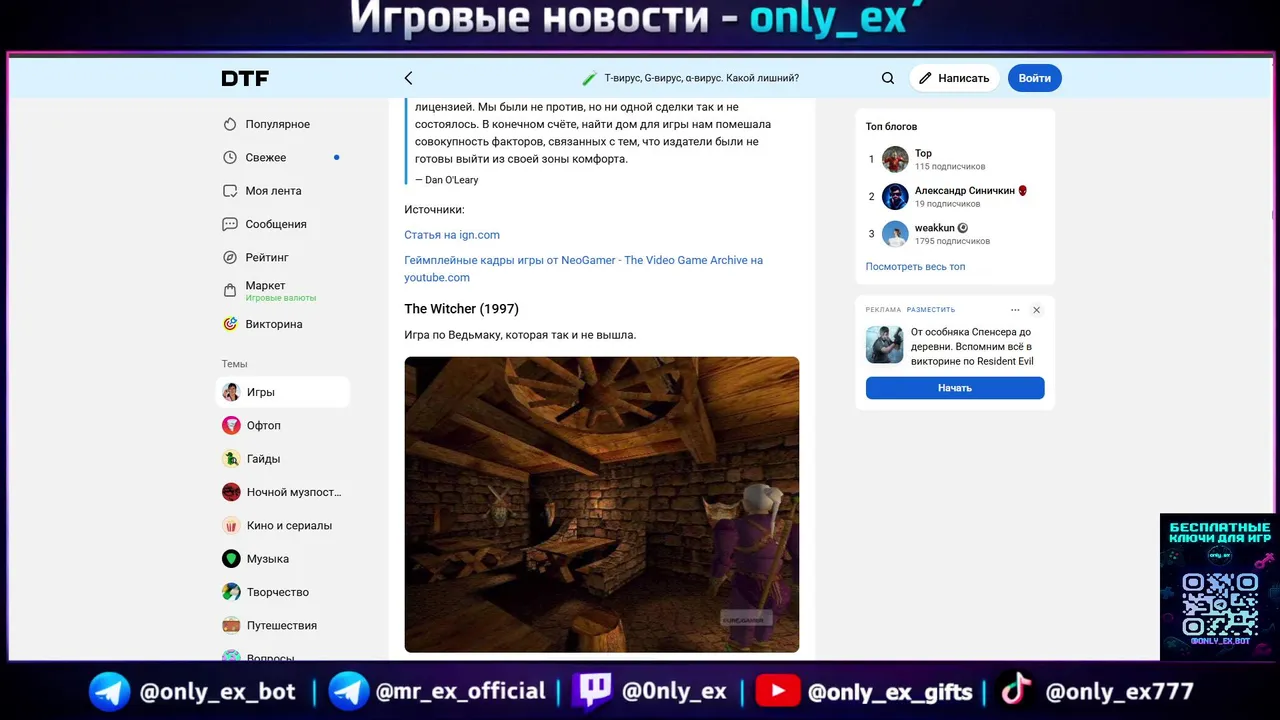Click the Ночной музпост topic icon

(231, 492)
